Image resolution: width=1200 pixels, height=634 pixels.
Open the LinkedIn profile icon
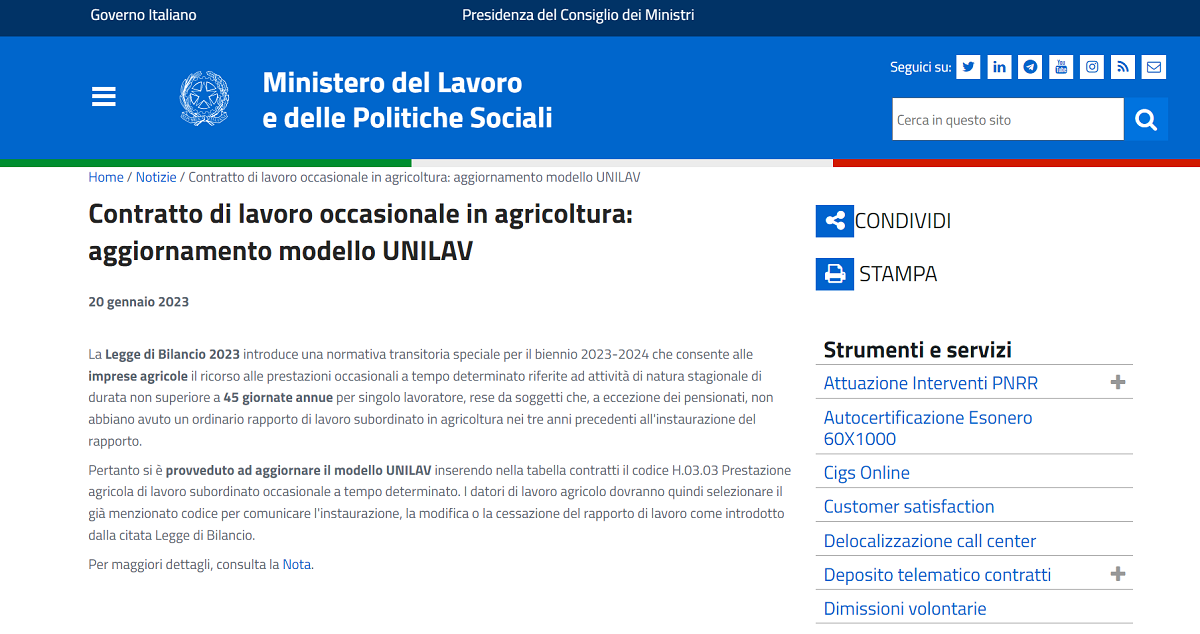pos(998,66)
